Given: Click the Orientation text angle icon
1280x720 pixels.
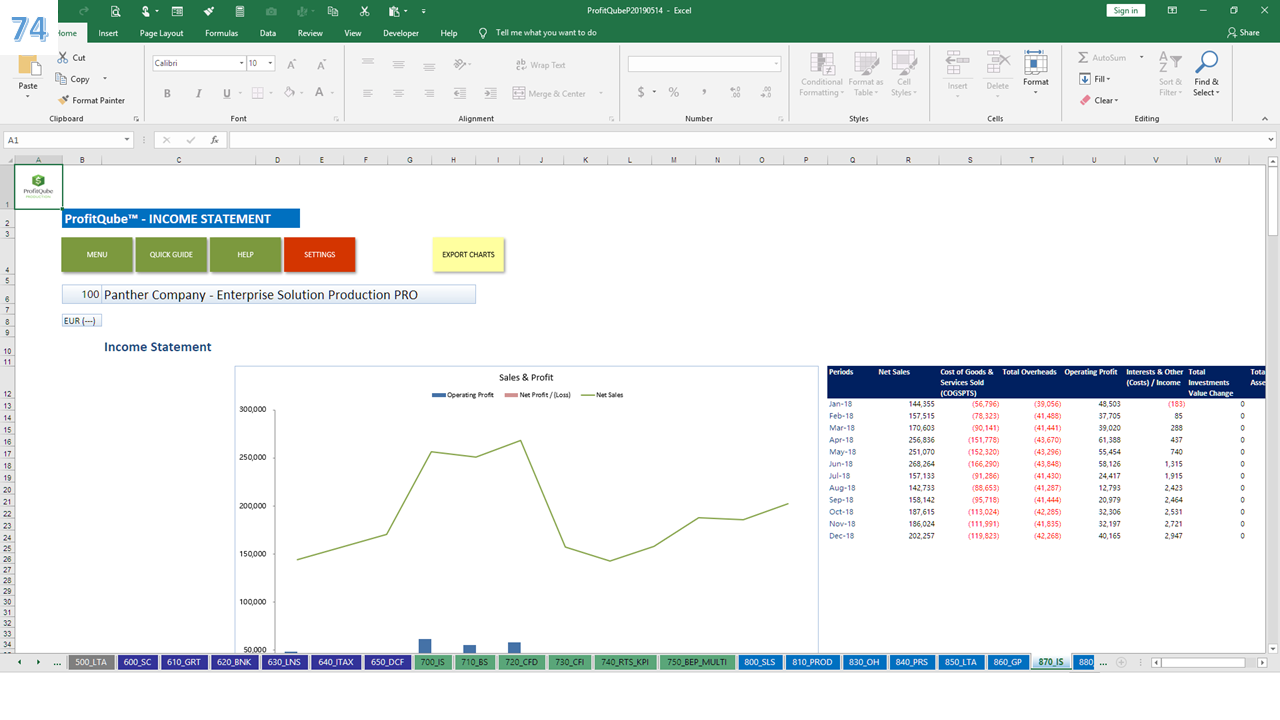Looking at the screenshot, I should click(460, 64).
